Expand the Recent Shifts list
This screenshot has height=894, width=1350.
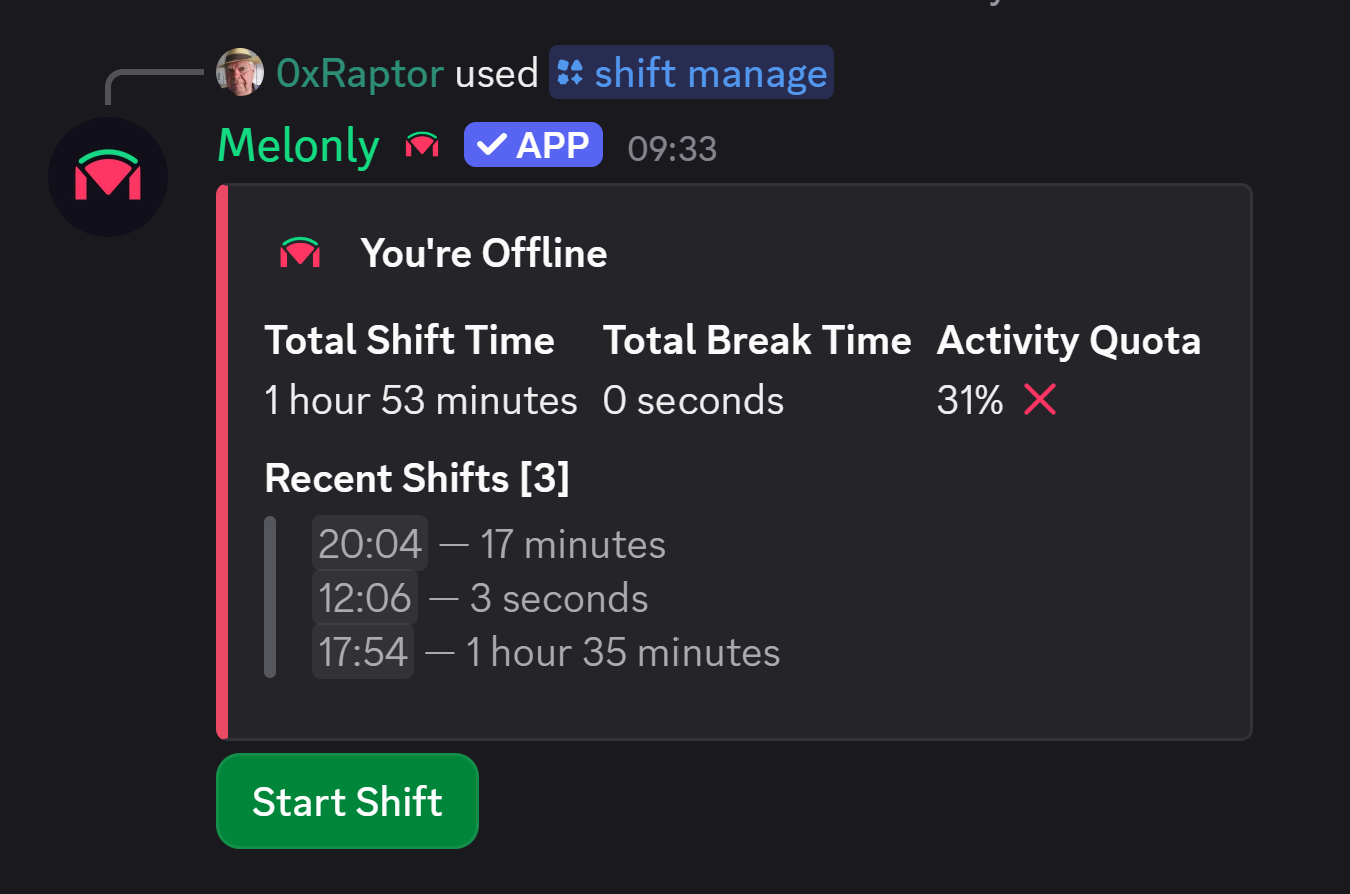pos(417,478)
